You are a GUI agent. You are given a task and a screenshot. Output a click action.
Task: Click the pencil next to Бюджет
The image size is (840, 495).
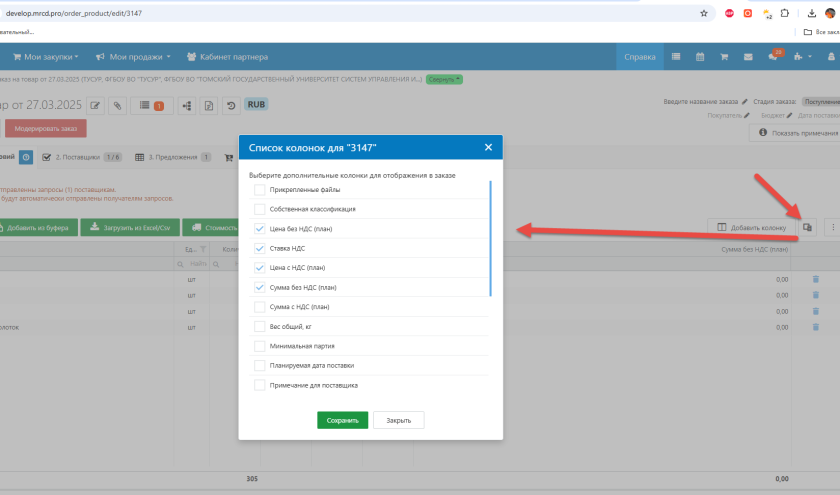[789, 115]
